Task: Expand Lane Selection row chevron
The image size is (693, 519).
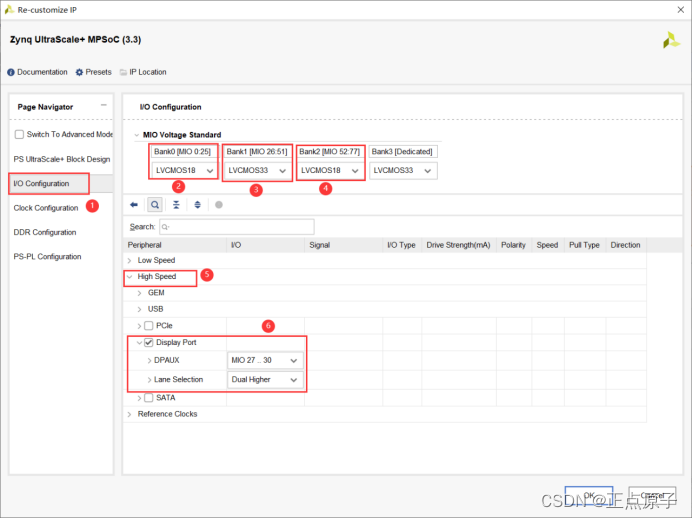Action: click(x=149, y=380)
